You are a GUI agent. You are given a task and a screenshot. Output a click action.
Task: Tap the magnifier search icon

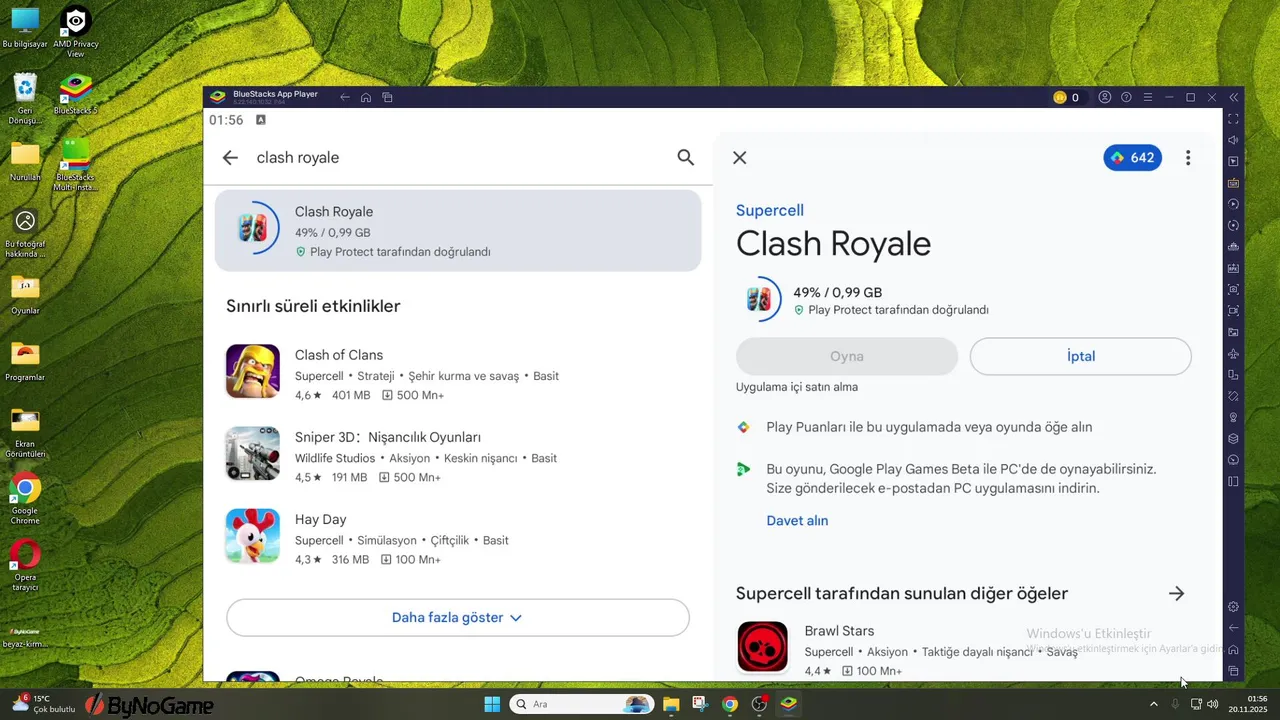click(685, 157)
